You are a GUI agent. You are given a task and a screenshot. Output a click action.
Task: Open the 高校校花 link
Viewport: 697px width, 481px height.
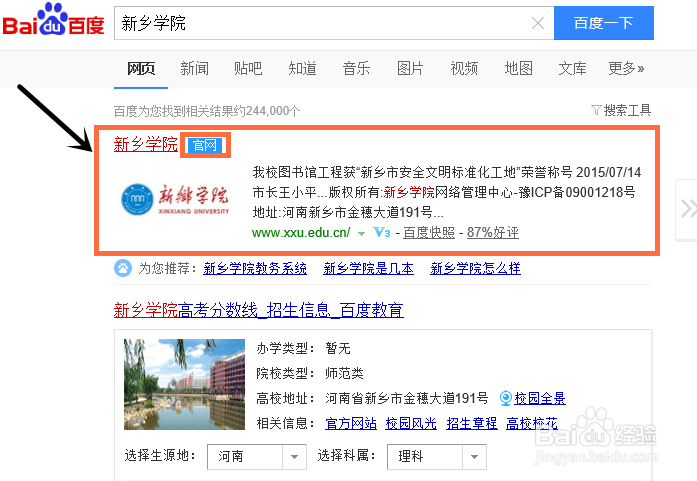(532, 423)
